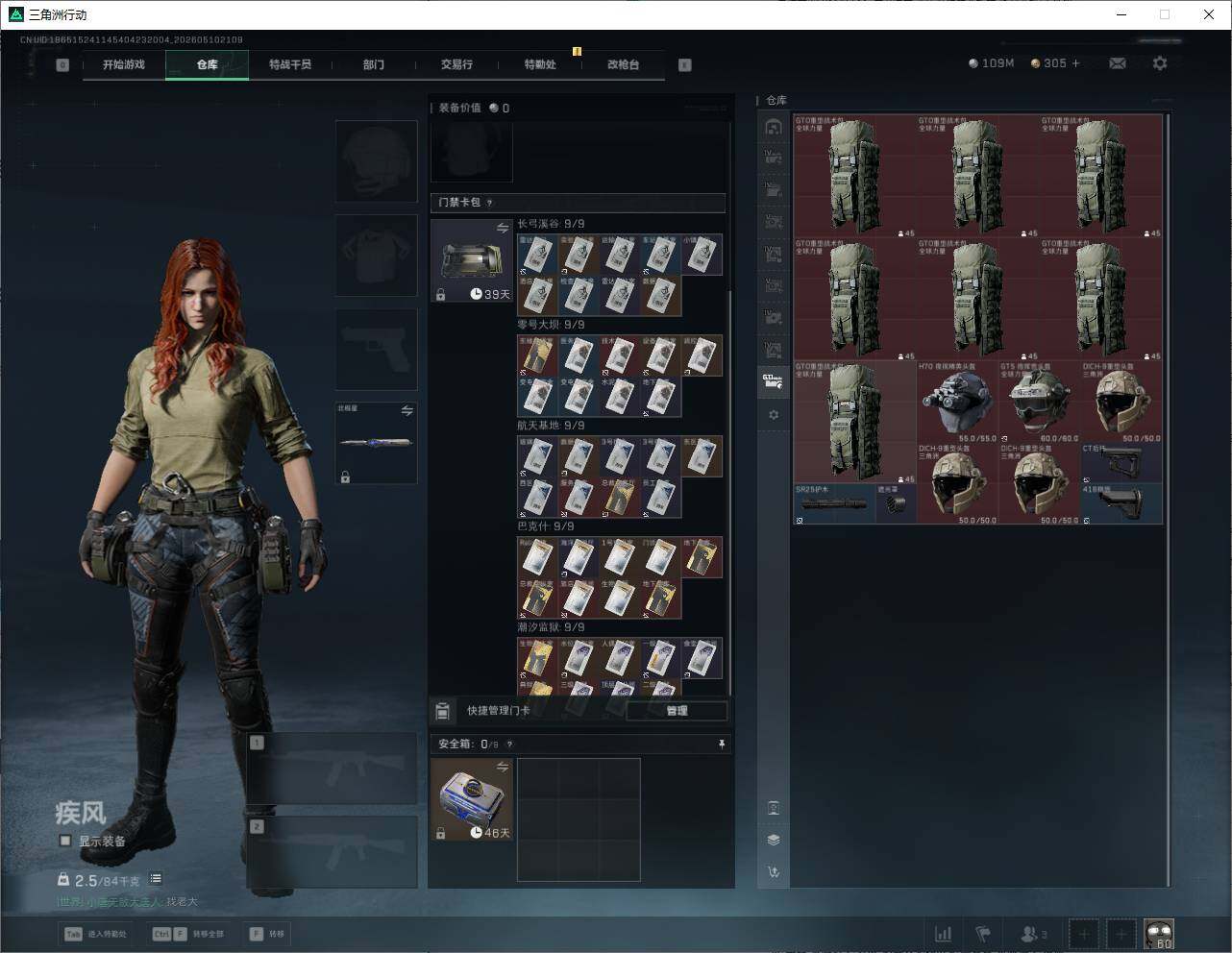Click the lock icon on the keycard case

click(440, 295)
